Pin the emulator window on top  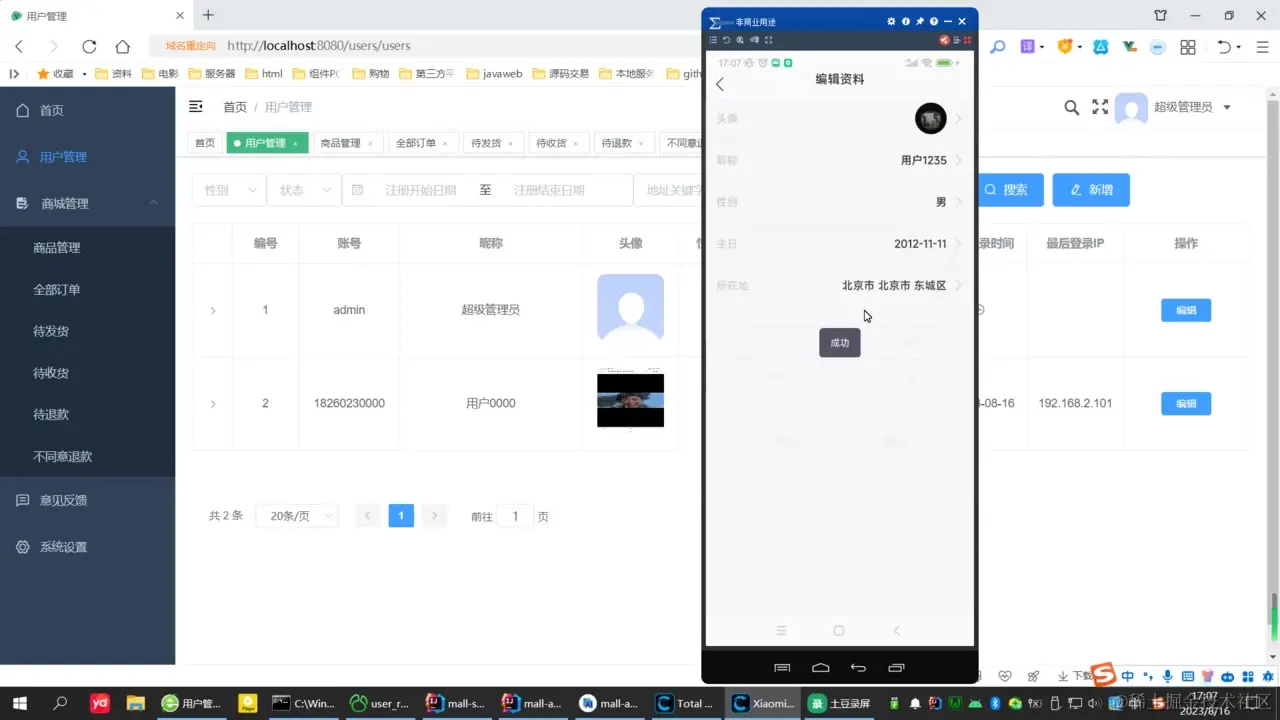(920, 22)
